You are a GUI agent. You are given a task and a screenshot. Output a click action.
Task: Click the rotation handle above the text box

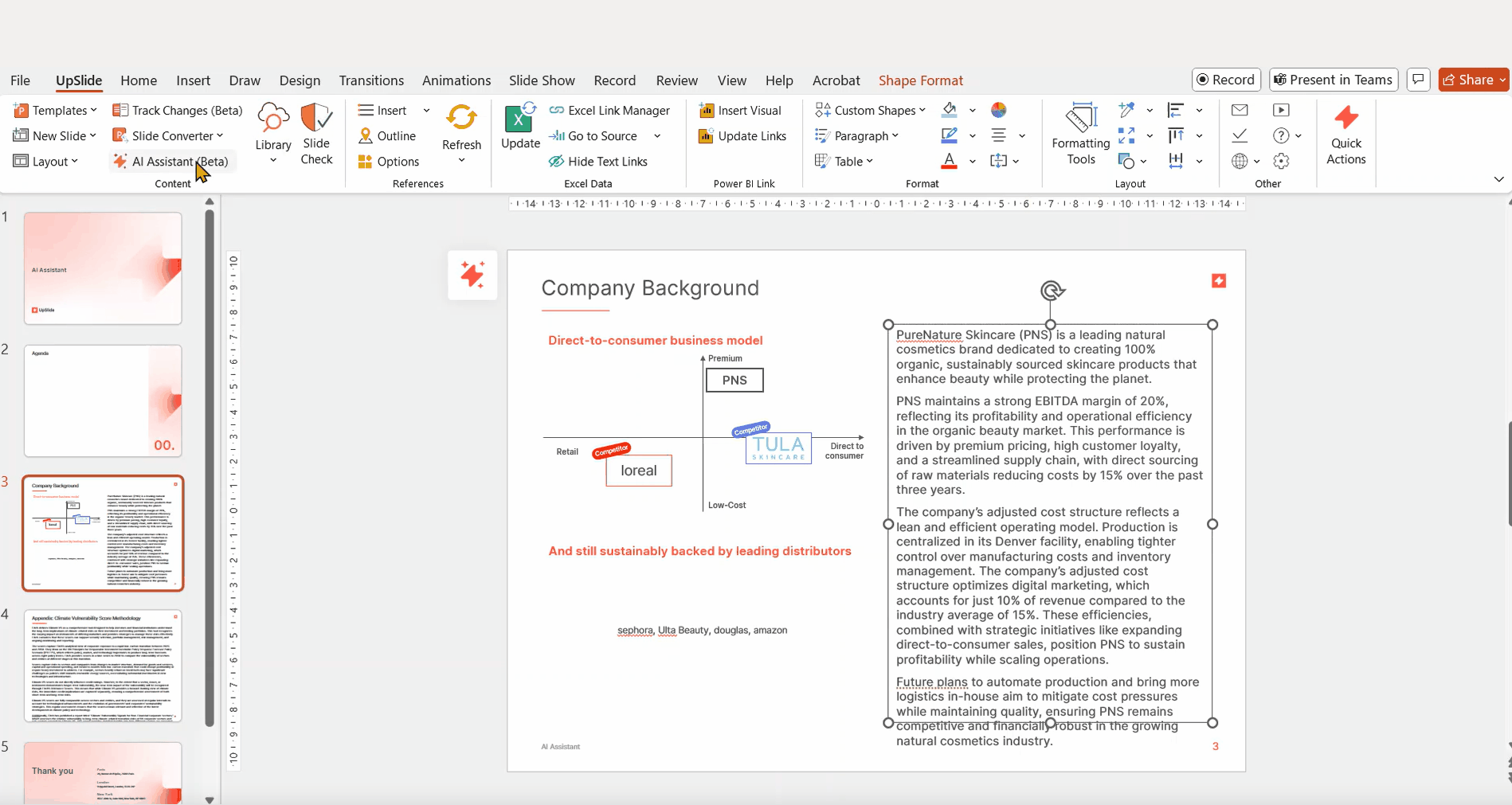click(x=1052, y=291)
